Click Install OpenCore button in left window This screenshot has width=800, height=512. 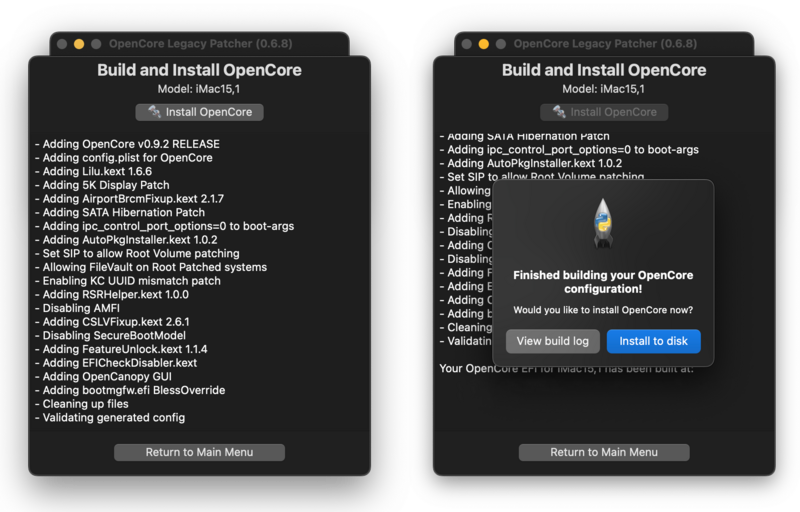[x=199, y=112]
